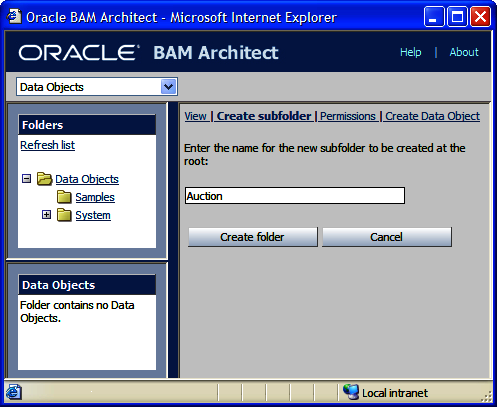This screenshot has height=407, width=497.
Task: Click the subfolder name field containing Auction
Action: point(295,196)
